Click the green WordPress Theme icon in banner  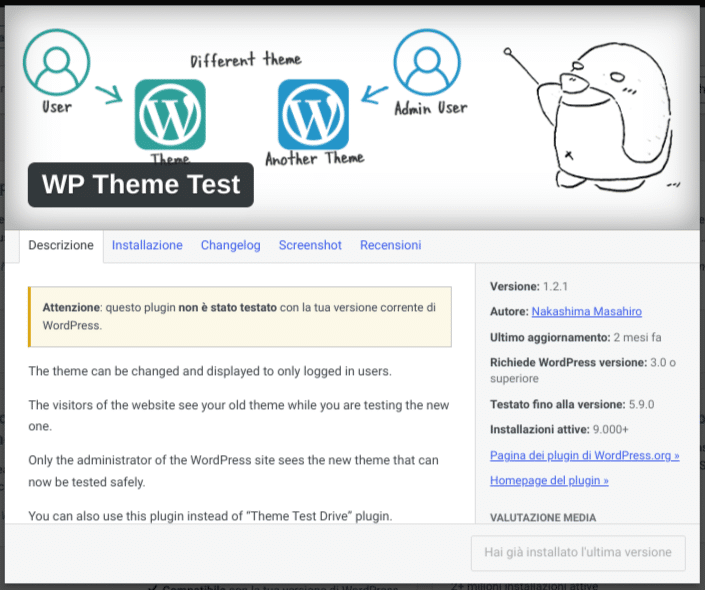[170, 114]
